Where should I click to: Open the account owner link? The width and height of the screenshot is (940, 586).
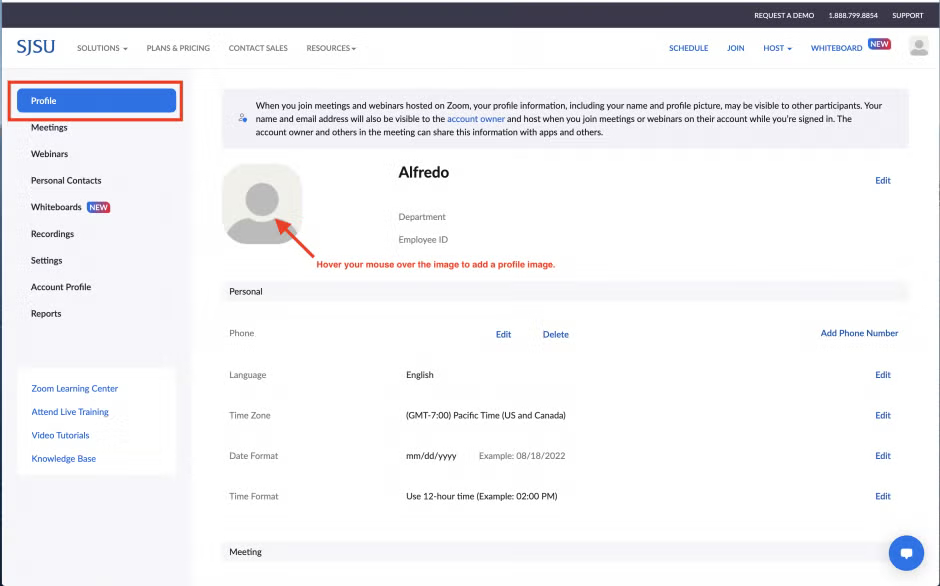476,118
